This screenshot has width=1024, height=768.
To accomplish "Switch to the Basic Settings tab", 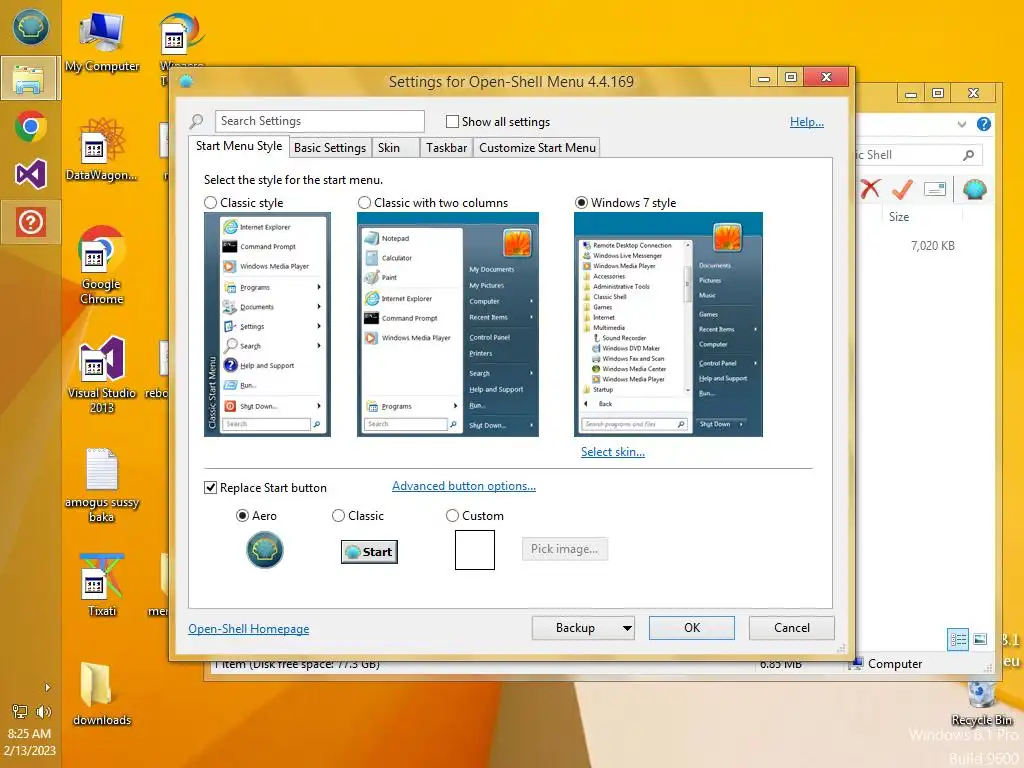I will (x=330, y=148).
